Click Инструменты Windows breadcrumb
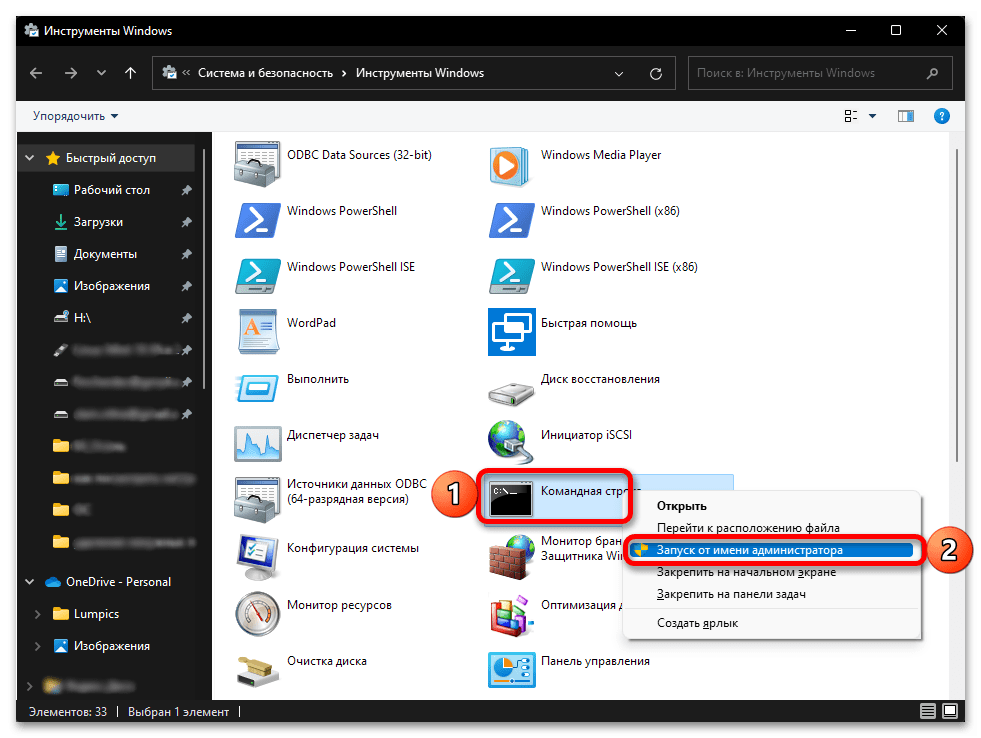Viewport: 981px width, 738px height. pos(420,73)
